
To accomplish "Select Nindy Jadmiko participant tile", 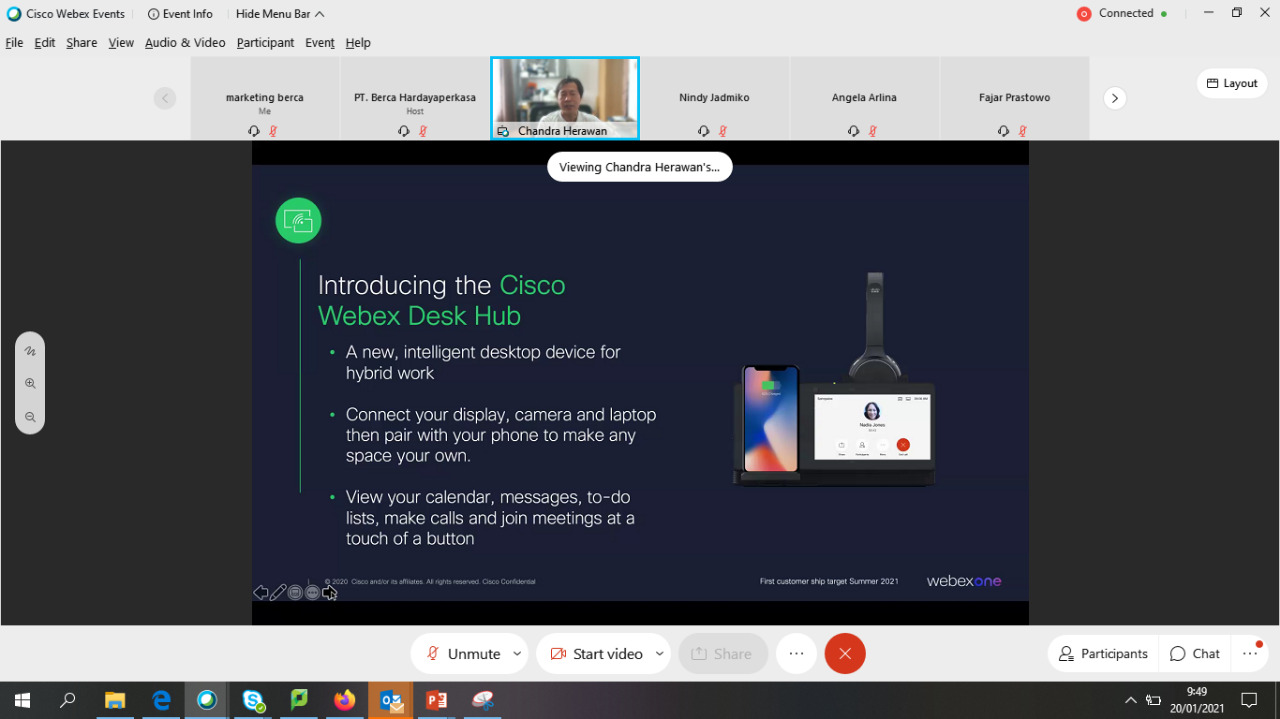I will [714, 98].
